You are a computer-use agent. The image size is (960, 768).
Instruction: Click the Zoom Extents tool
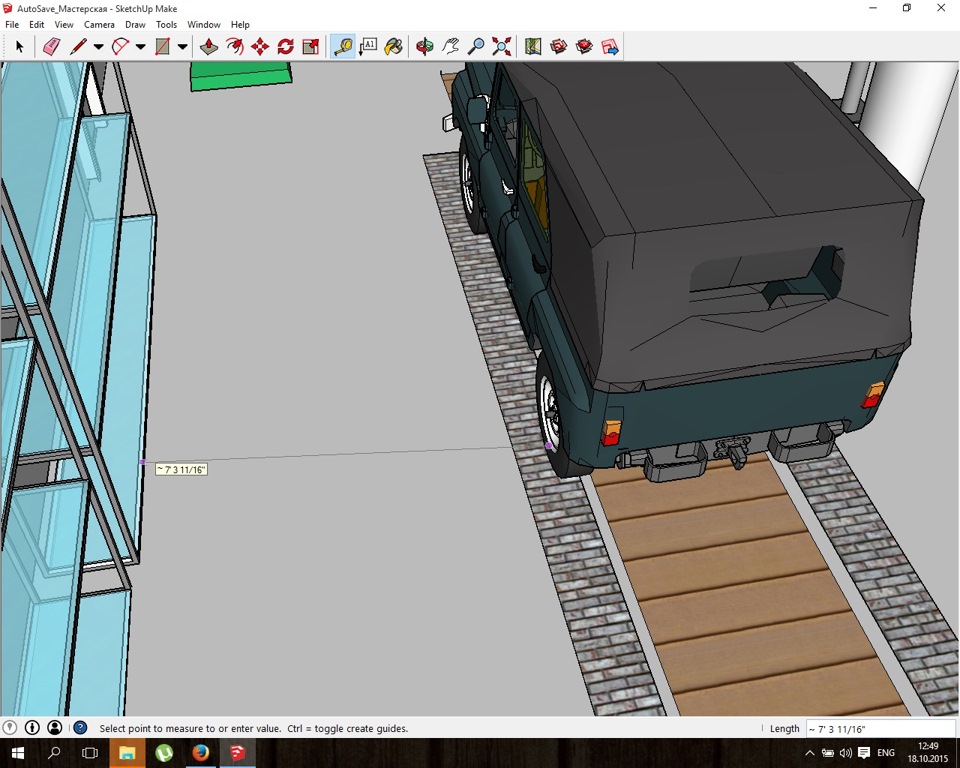coord(501,47)
